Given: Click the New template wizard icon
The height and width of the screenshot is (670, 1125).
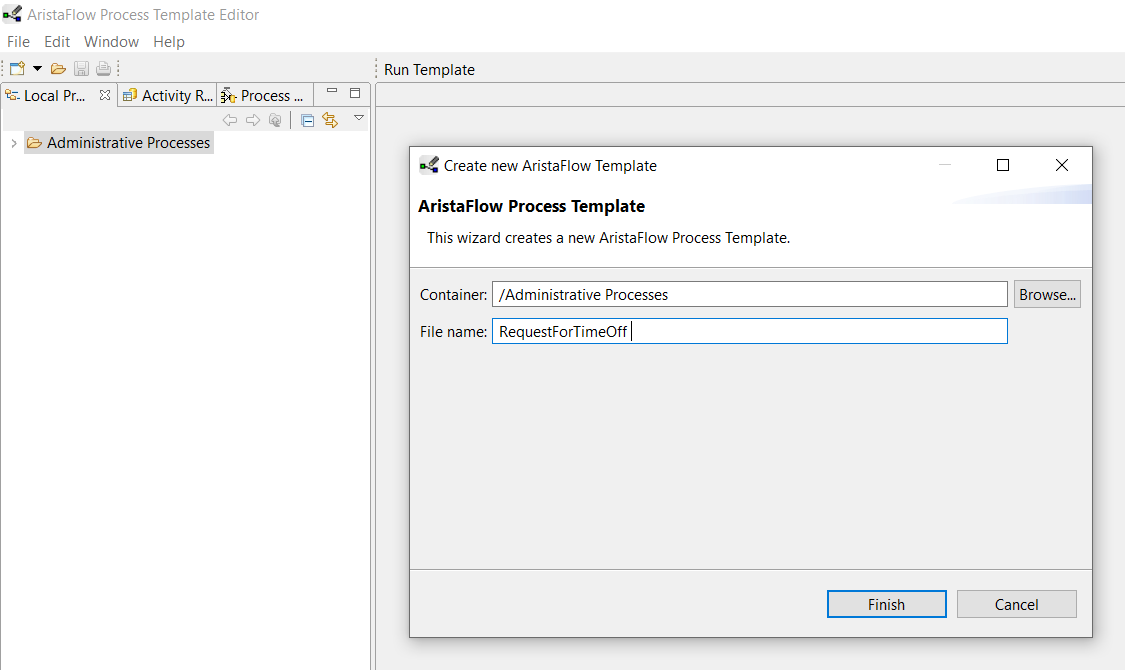Looking at the screenshot, I should point(17,69).
